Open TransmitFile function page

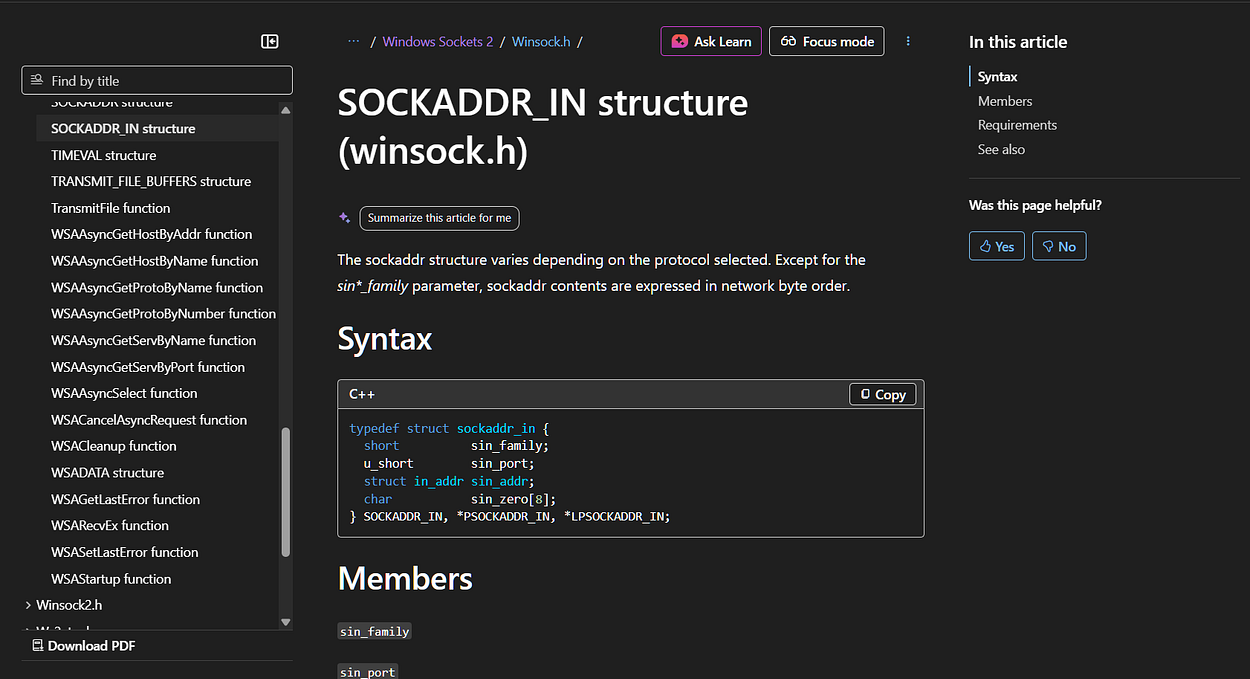click(x=111, y=208)
